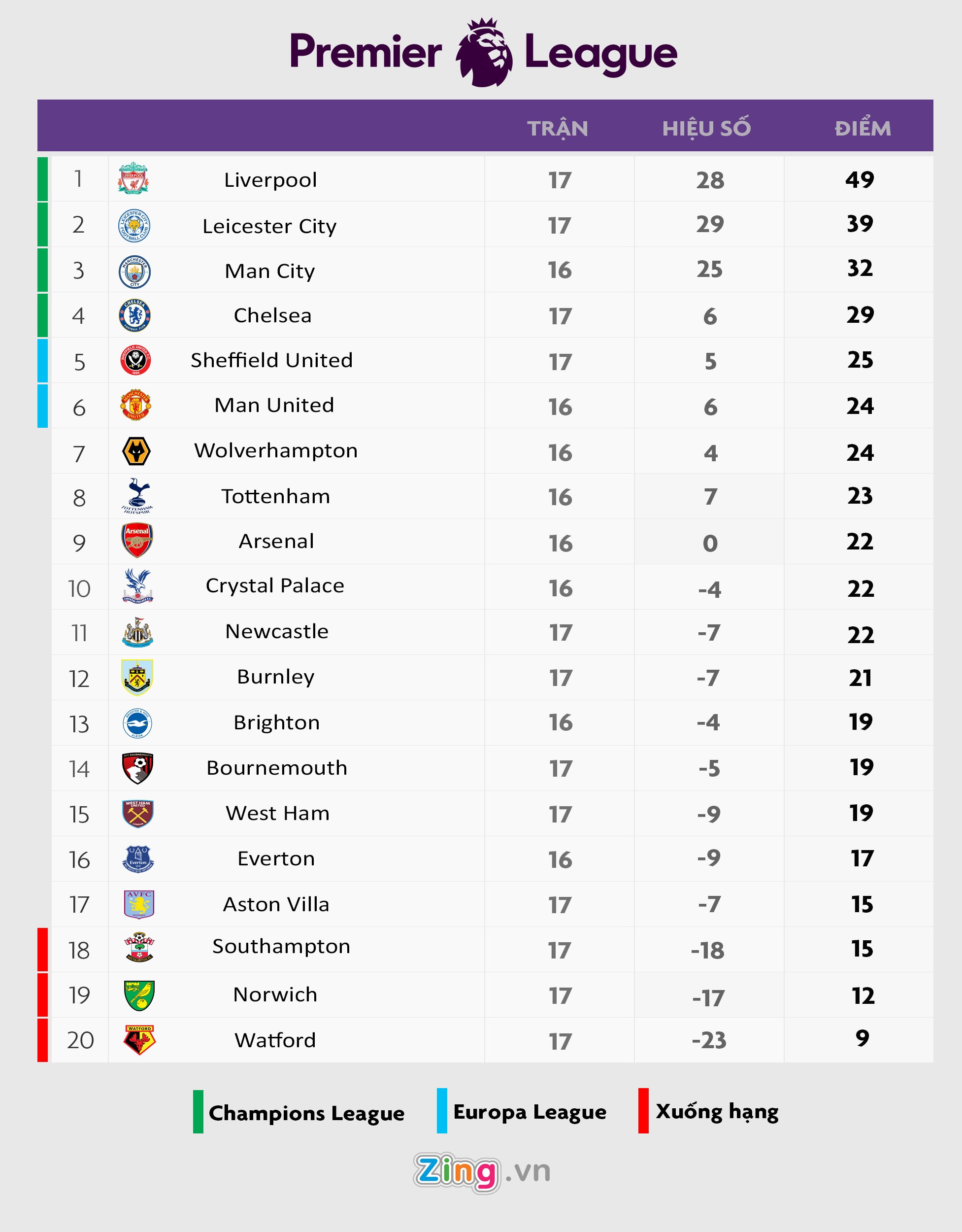Click the TRẬN column header
This screenshot has width=962, height=1232.
[x=558, y=129]
